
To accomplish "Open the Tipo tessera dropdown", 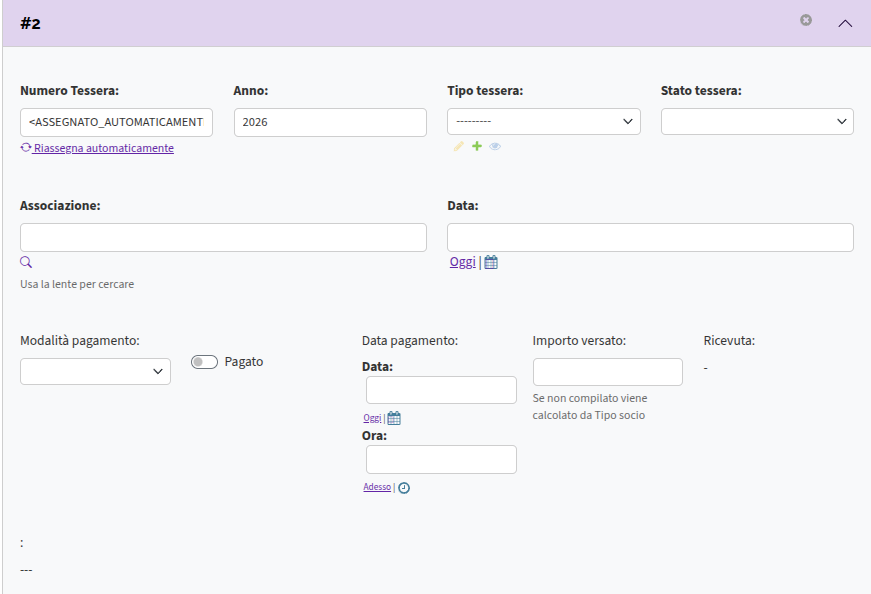I will click(x=543, y=122).
